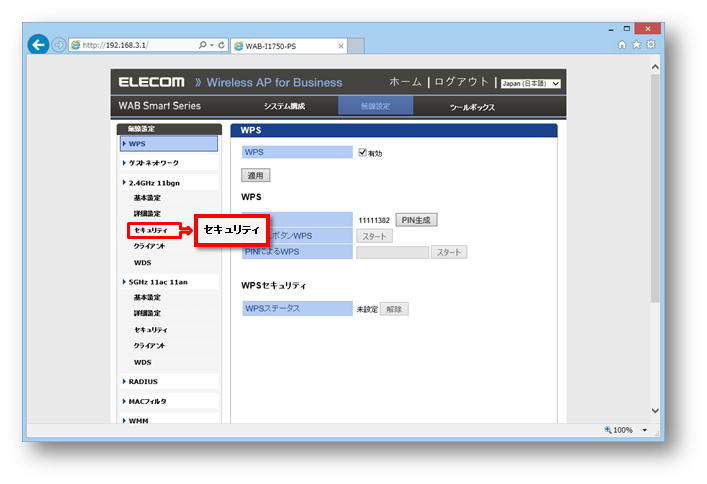Open 詳細設定 under 5GHz 11ac 11an

[147, 313]
